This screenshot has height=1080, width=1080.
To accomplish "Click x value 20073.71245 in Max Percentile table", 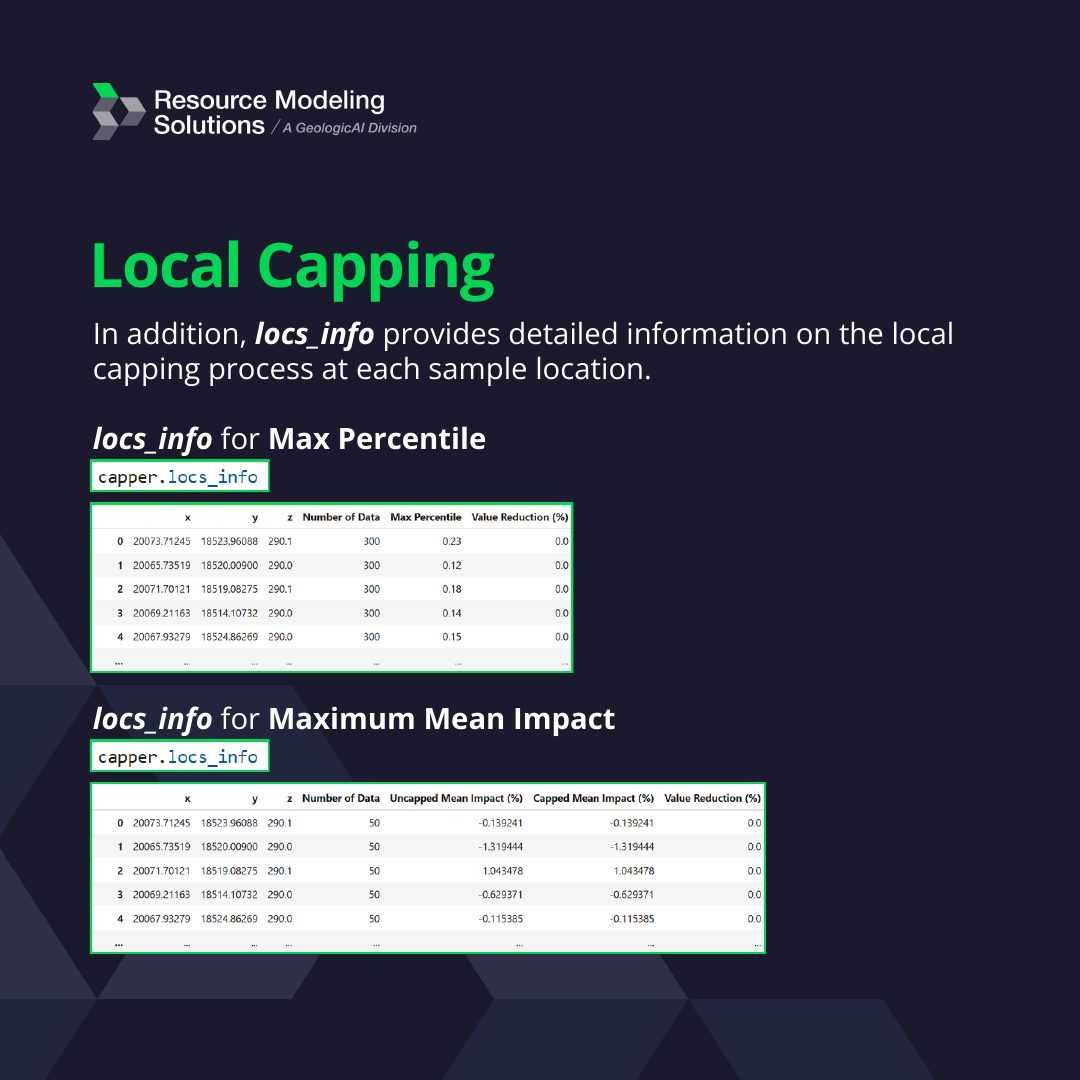I will click(161, 541).
